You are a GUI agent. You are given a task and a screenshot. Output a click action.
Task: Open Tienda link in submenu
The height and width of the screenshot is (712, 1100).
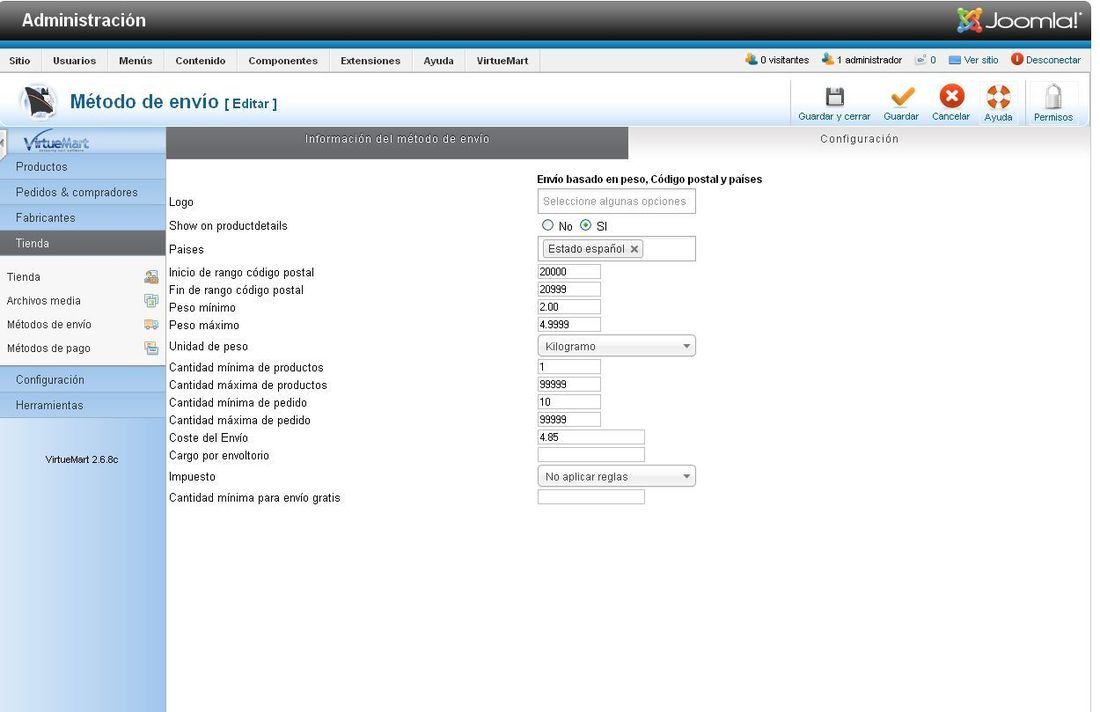24,277
